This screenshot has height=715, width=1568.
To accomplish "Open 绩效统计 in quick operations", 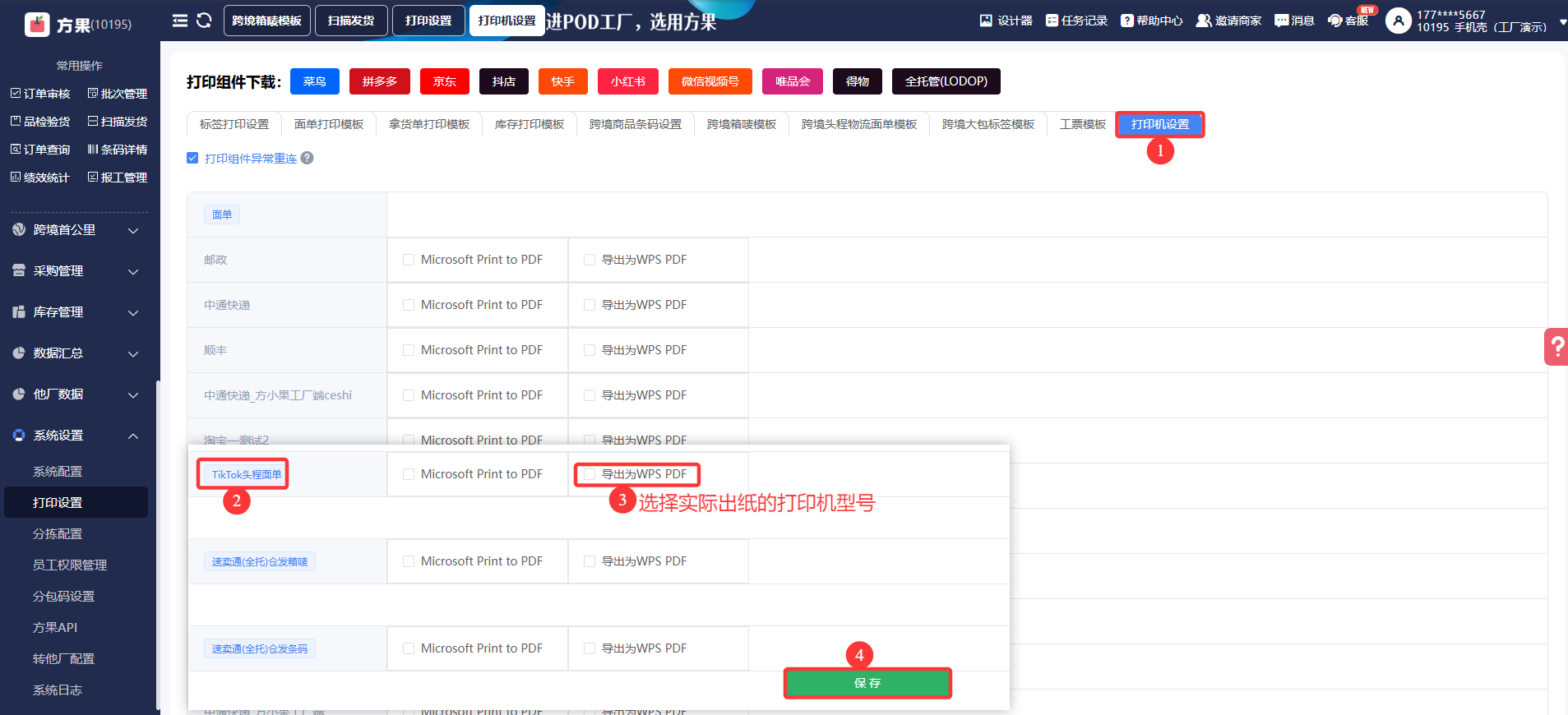I will click(40, 178).
